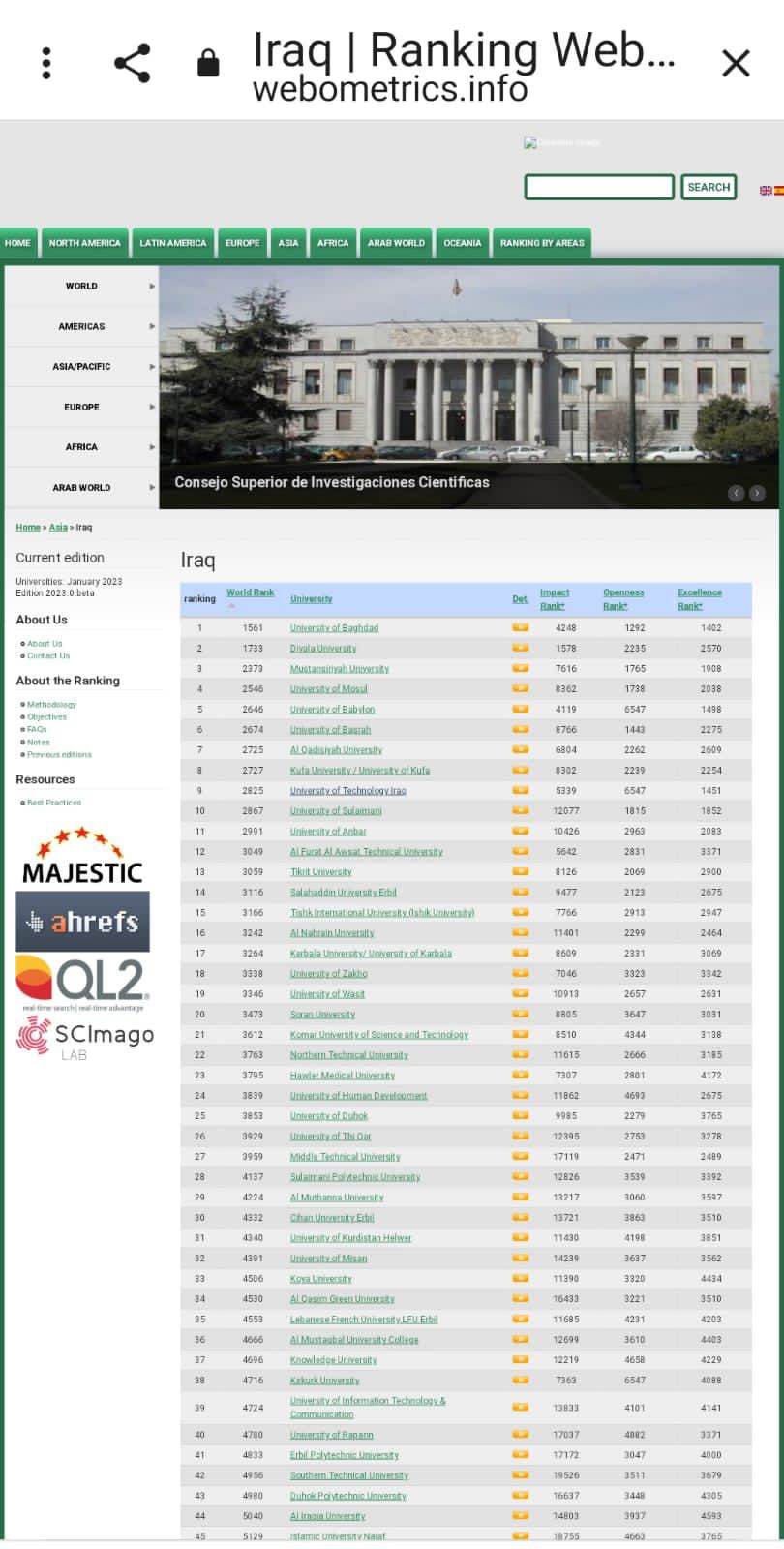Sort table by Excellence Rank column

700,599
